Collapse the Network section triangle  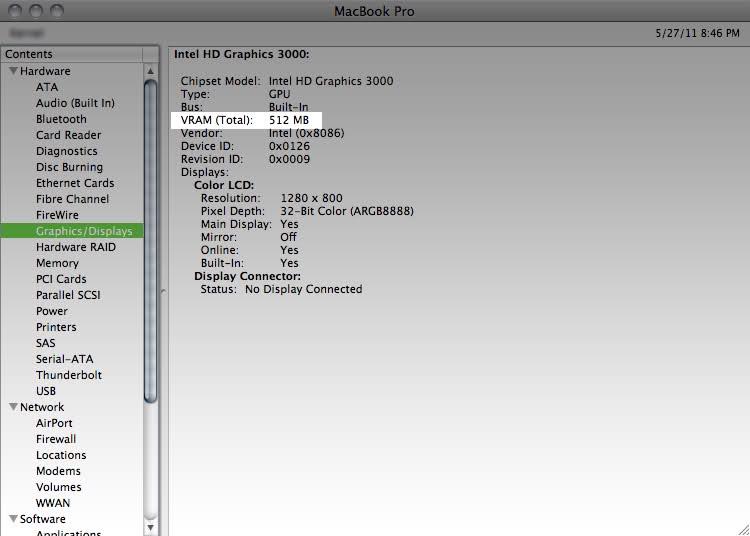point(13,407)
